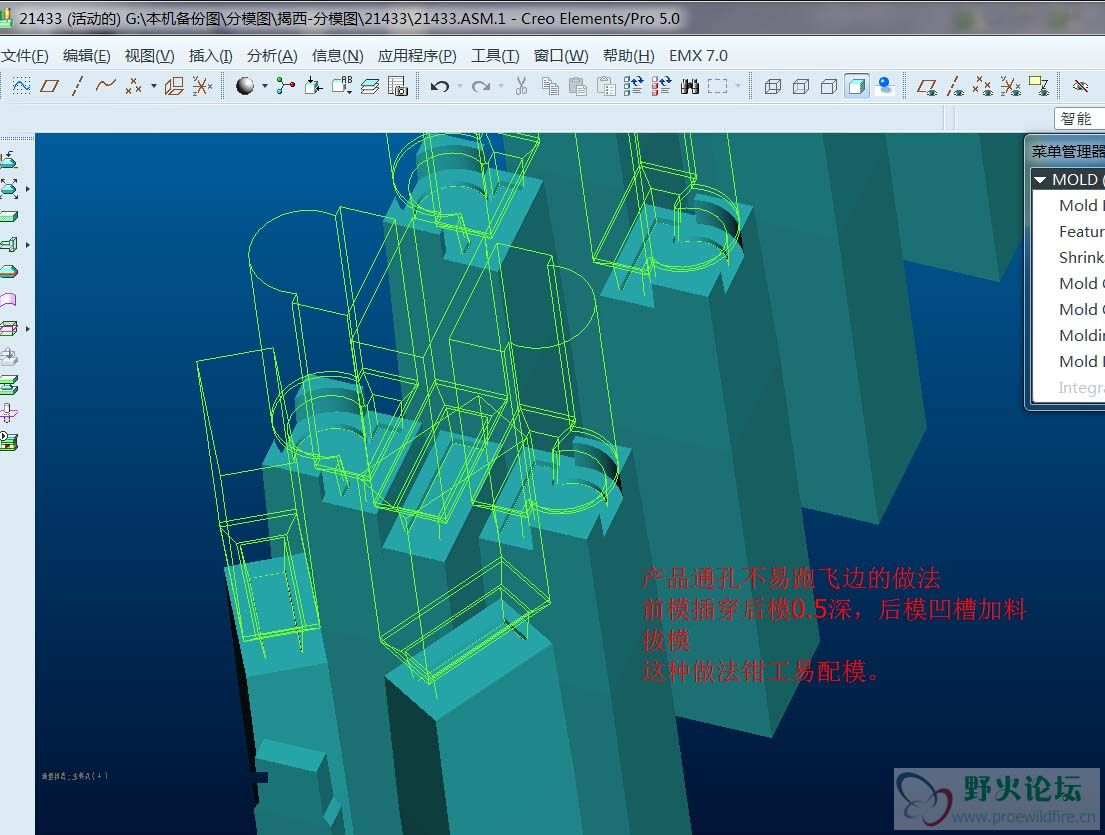This screenshot has width=1105, height=835.
Task: Open the layers icon
Action: (370, 86)
